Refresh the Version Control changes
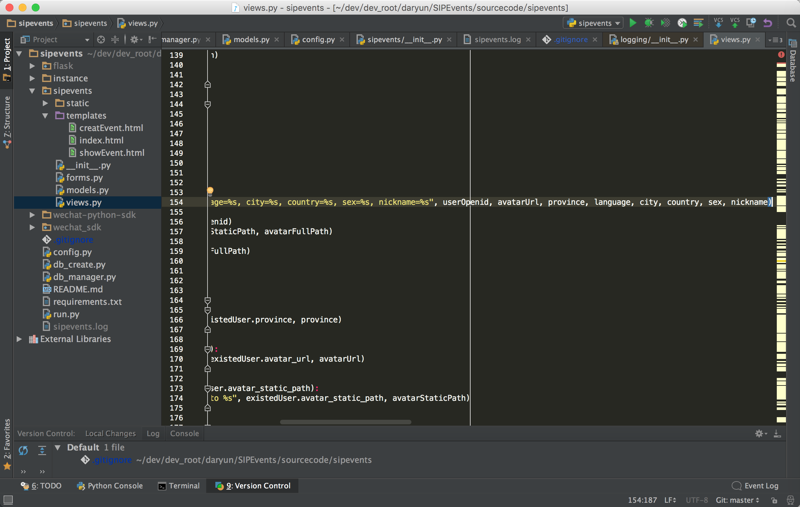This screenshot has height=507, width=800. coord(23,450)
